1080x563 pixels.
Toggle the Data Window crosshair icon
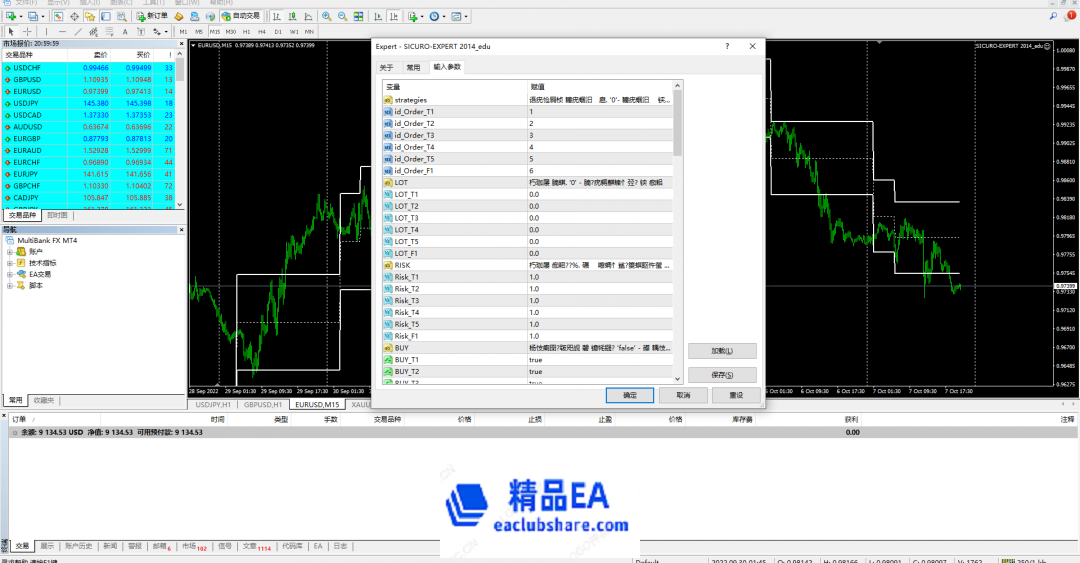pos(74,16)
